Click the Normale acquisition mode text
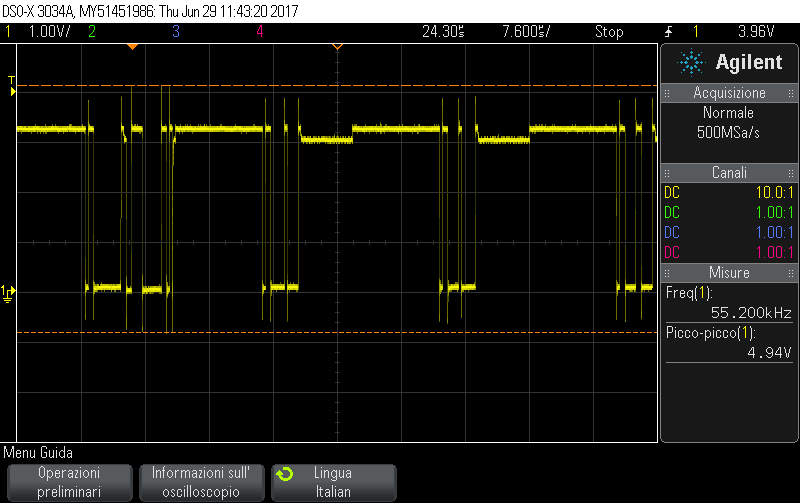Screen dimensions: 800x503 (728, 113)
